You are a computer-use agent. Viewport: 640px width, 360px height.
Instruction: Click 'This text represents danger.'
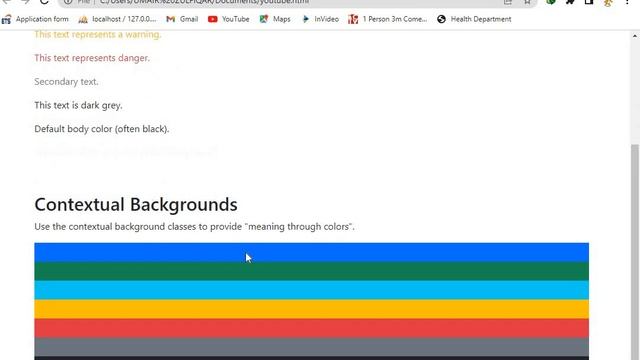point(92,58)
